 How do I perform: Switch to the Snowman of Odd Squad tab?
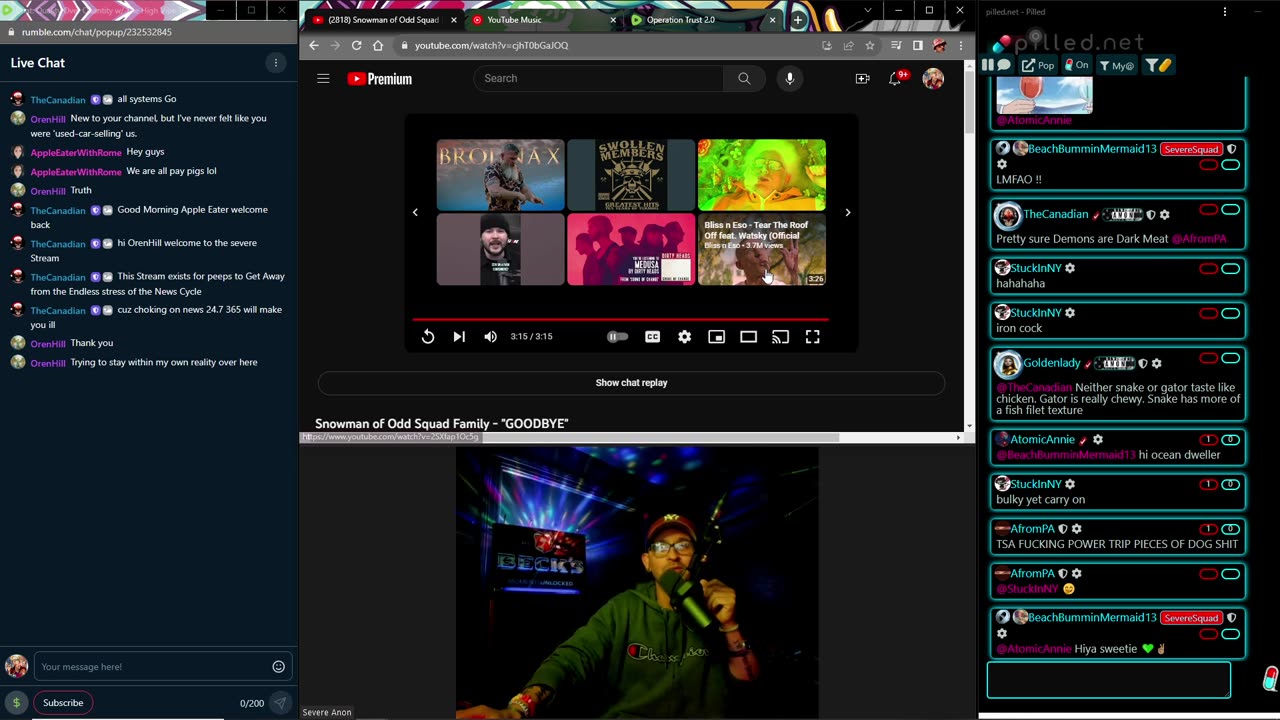[x=384, y=20]
